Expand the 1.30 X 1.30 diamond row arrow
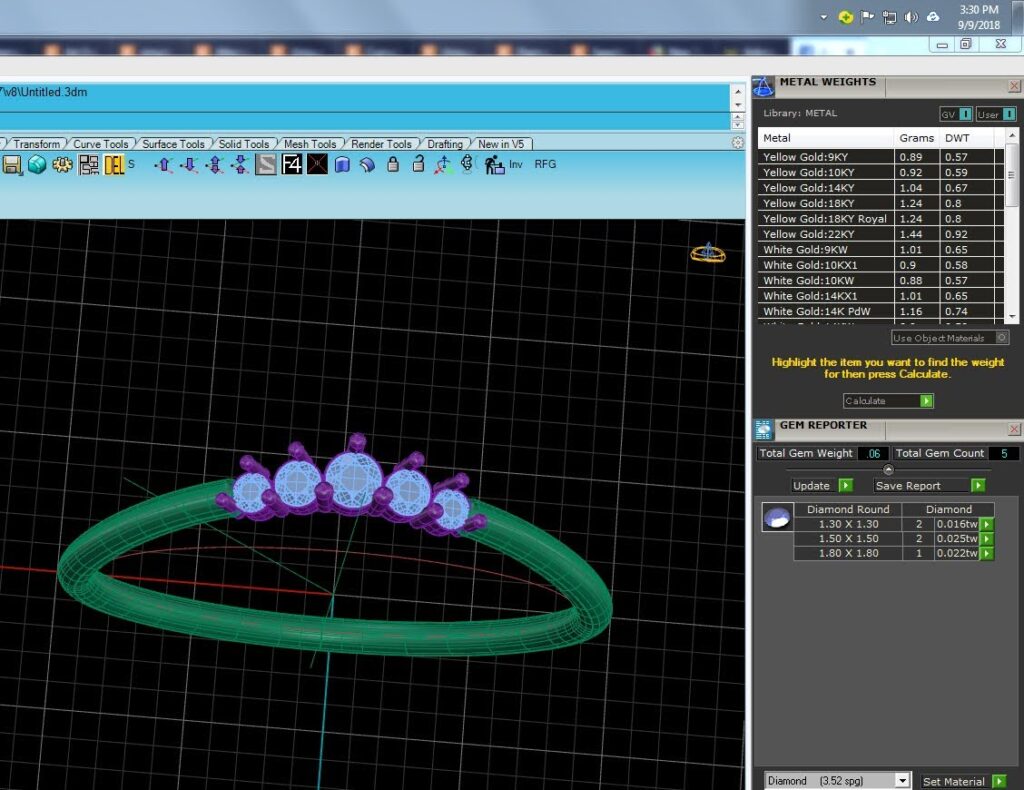 coord(987,524)
